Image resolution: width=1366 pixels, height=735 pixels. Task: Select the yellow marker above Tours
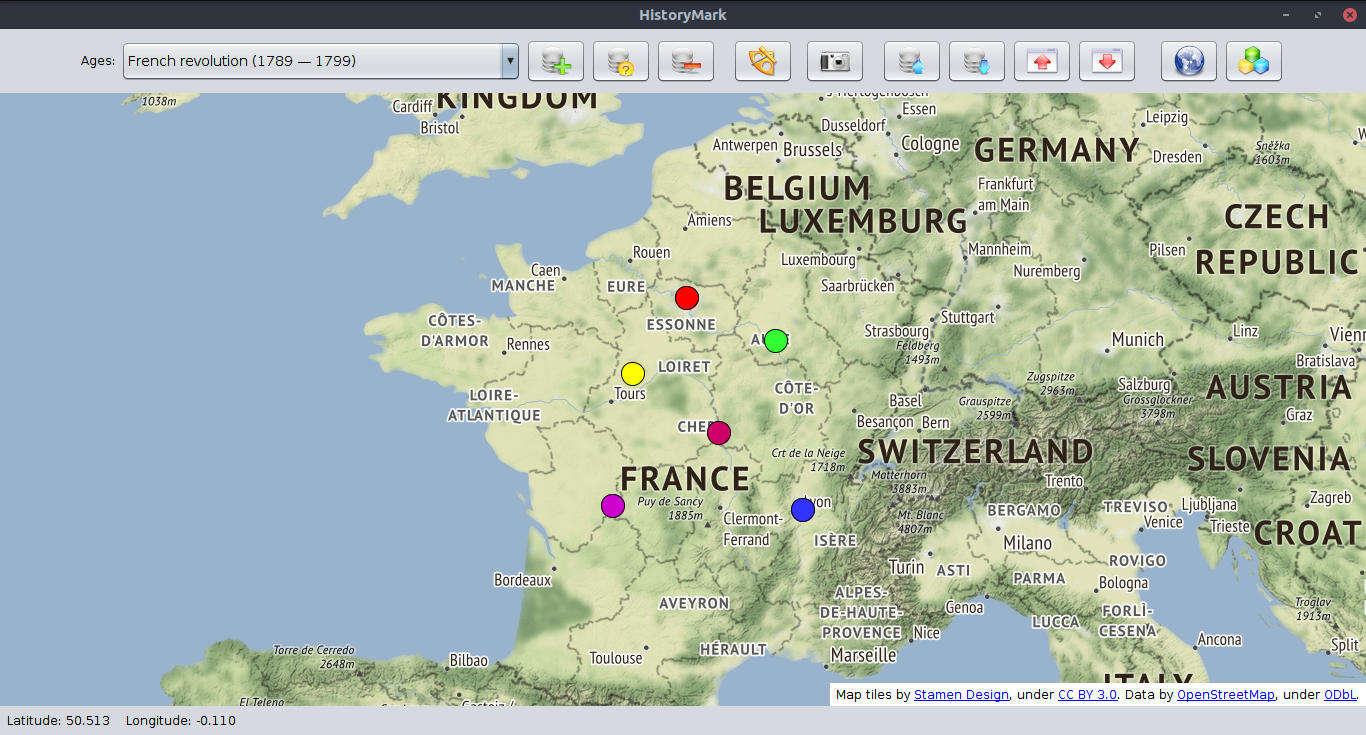click(x=633, y=374)
